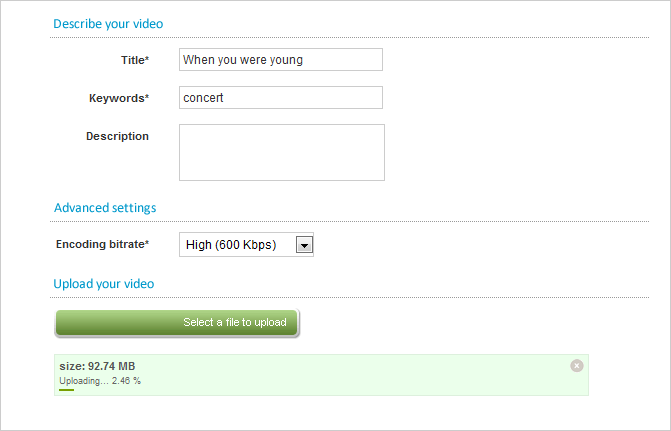The height and width of the screenshot is (431, 671).
Task: Click the green upload progress bar
Action: tap(67, 389)
